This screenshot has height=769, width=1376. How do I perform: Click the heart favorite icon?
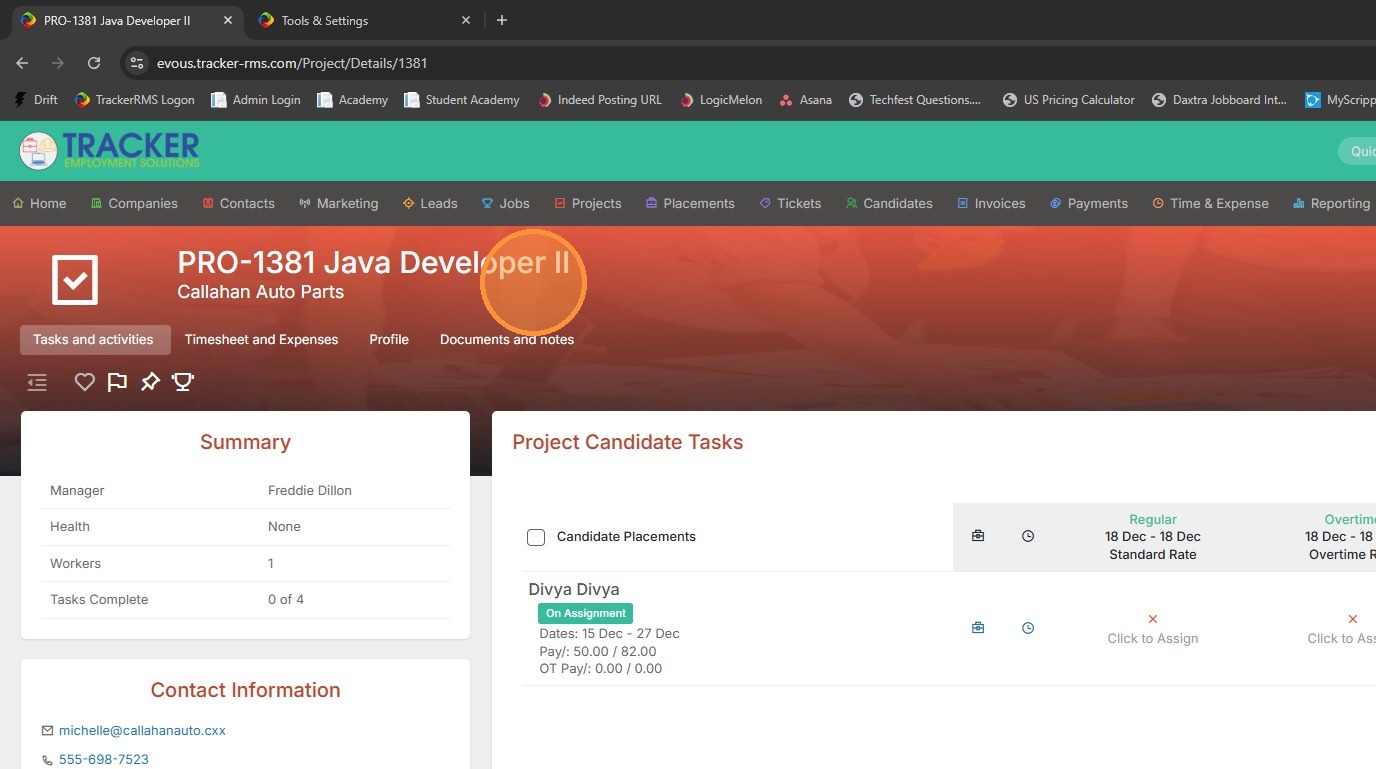pyautogui.click(x=85, y=381)
